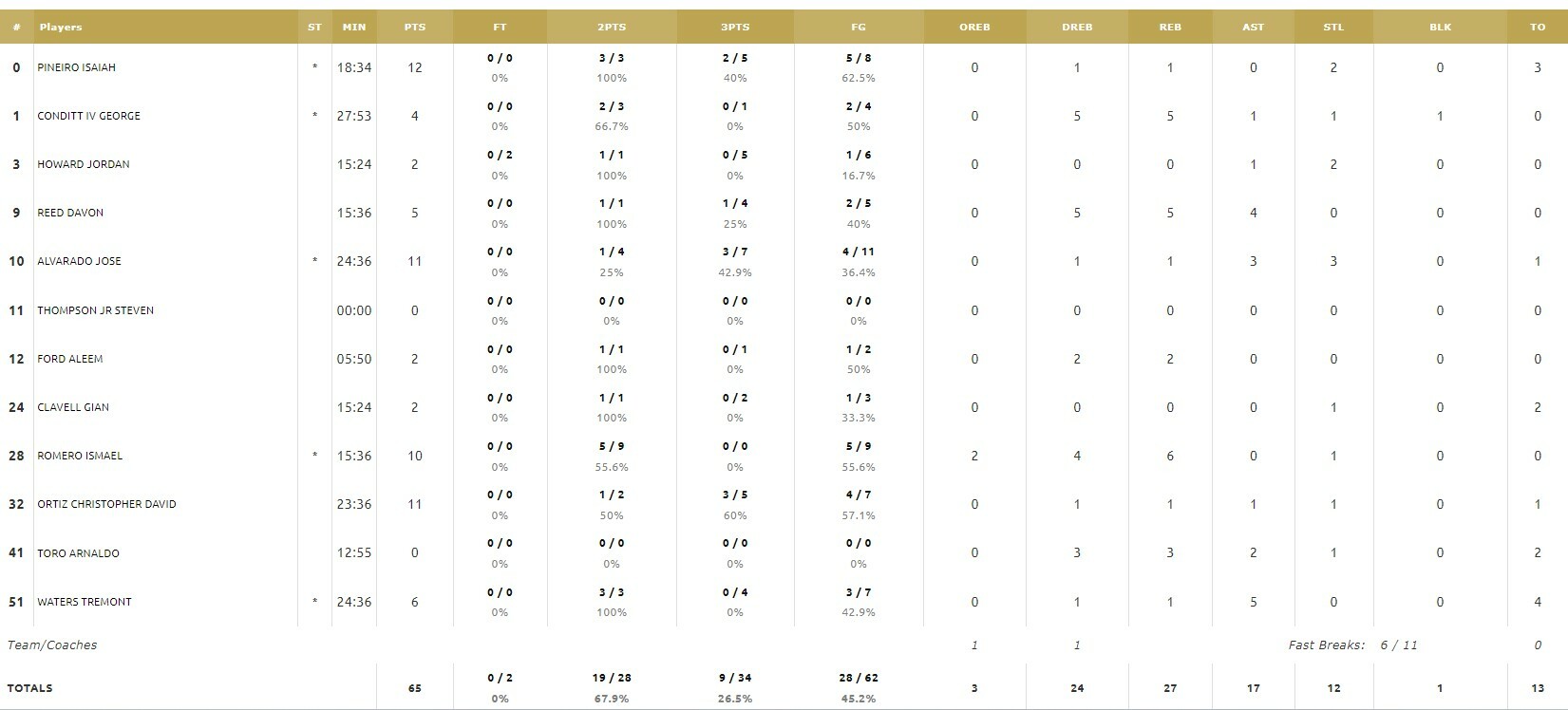Select the REB column header

[1170, 27]
